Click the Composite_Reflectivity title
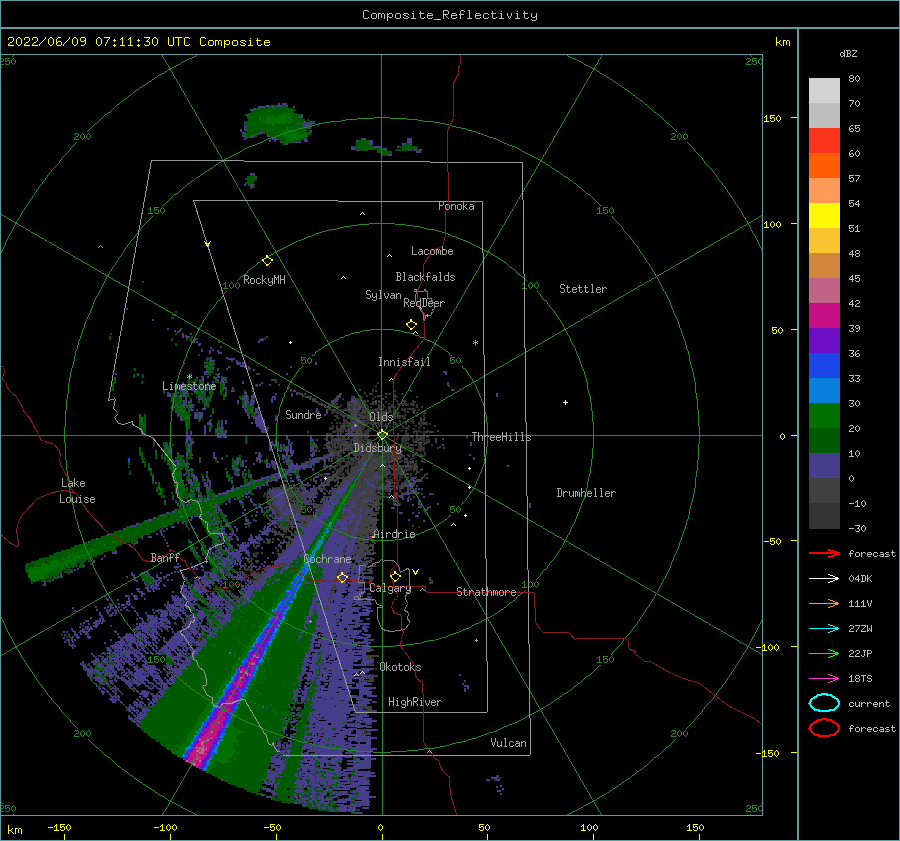The image size is (900, 841). 450,15
